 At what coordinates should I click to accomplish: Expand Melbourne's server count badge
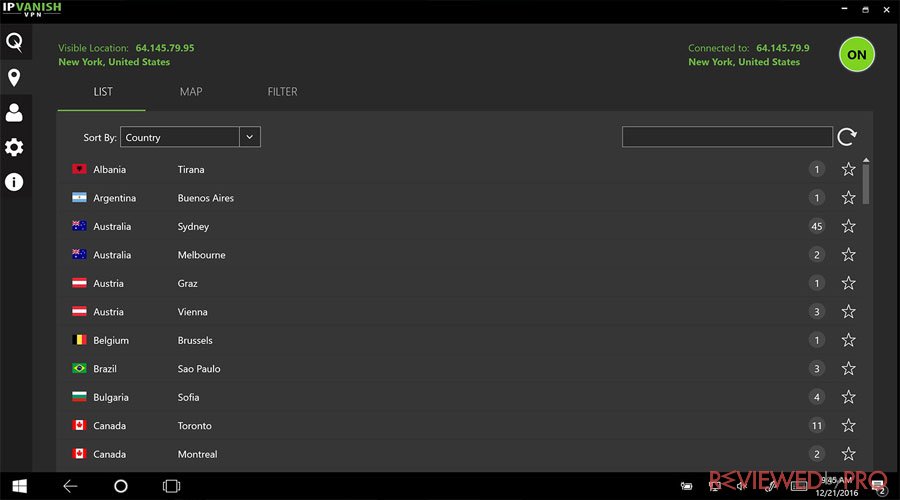817,254
